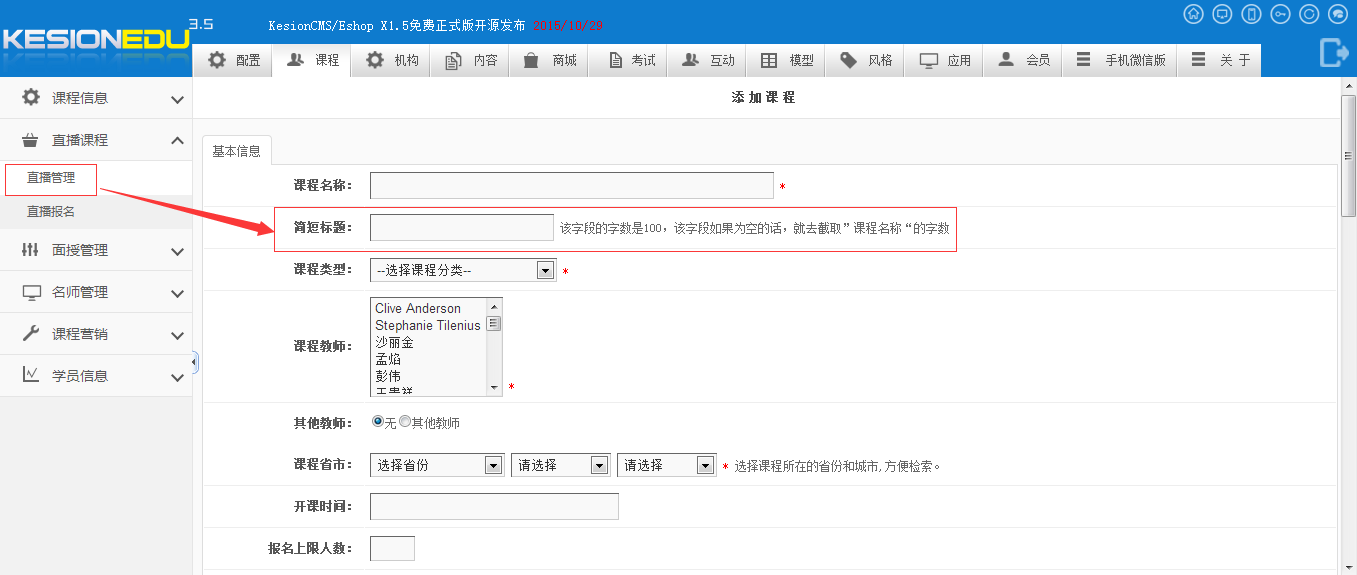
Task: Collapse the sidebar with the splitter arrow
Action: (195, 362)
